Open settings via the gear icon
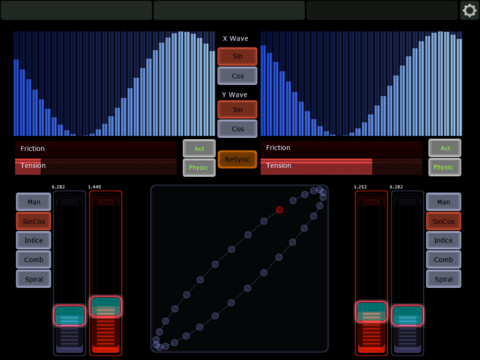The height and width of the screenshot is (360, 480). click(x=469, y=11)
